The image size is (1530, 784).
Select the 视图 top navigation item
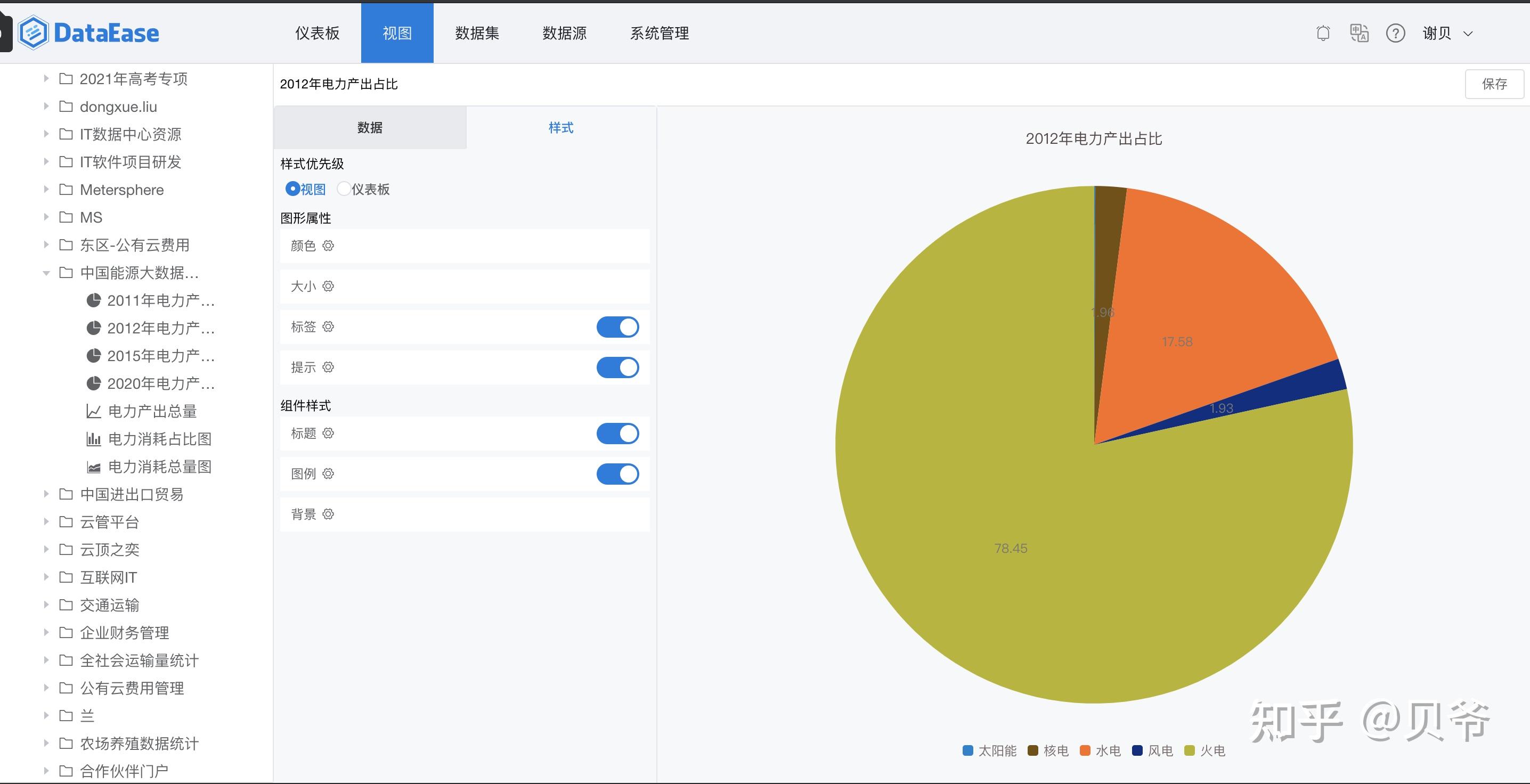397,33
